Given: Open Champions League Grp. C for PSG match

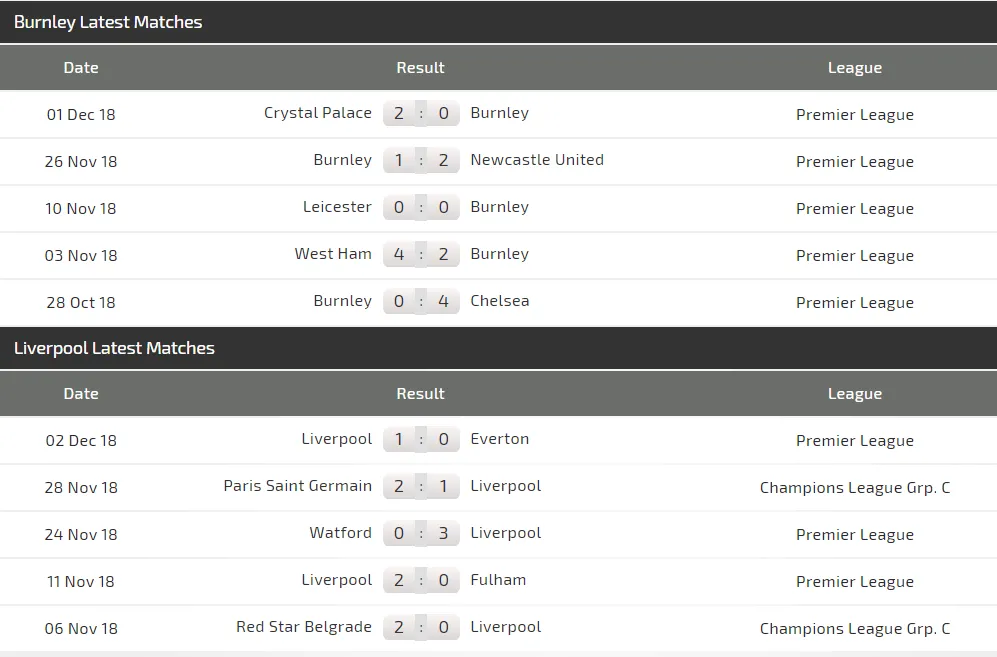Looking at the screenshot, I should (854, 488).
